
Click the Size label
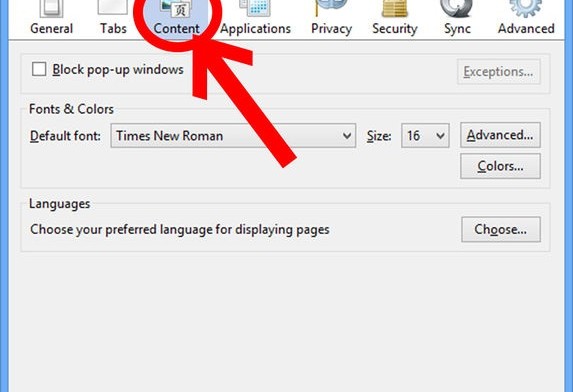click(x=379, y=136)
